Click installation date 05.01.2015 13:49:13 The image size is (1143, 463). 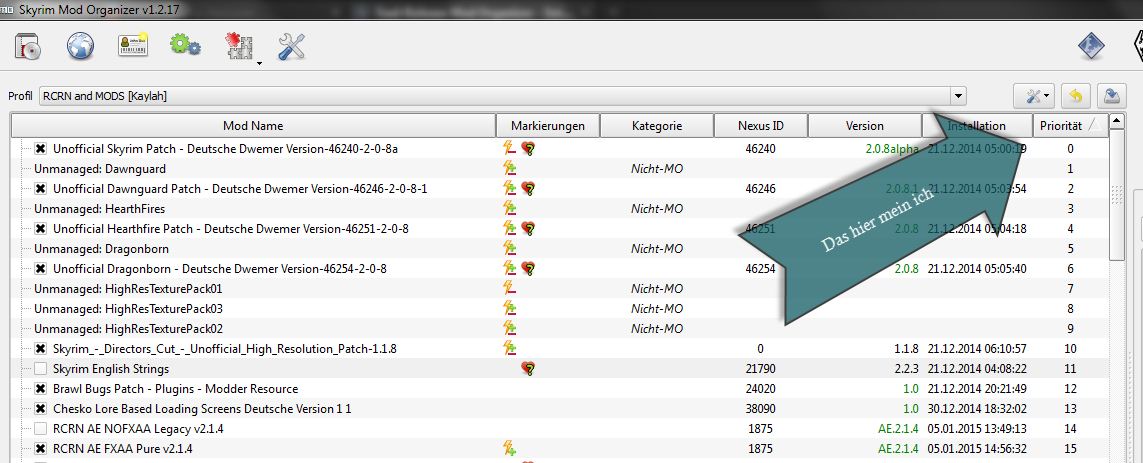[x=977, y=429]
